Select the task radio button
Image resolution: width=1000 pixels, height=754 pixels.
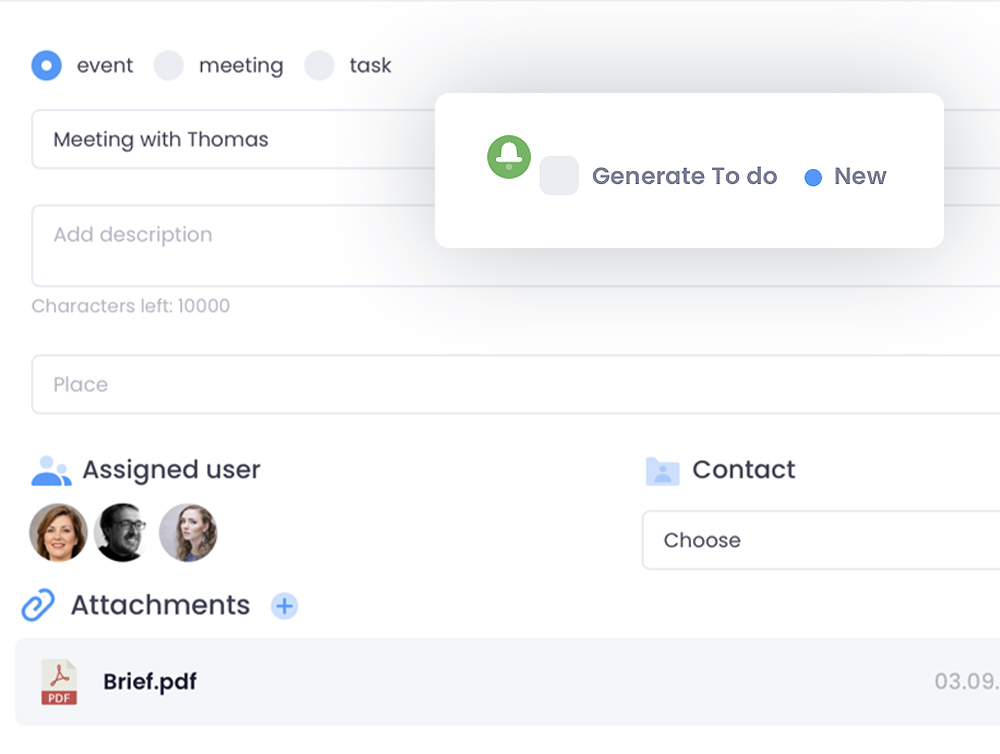click(x=318, y=65)
